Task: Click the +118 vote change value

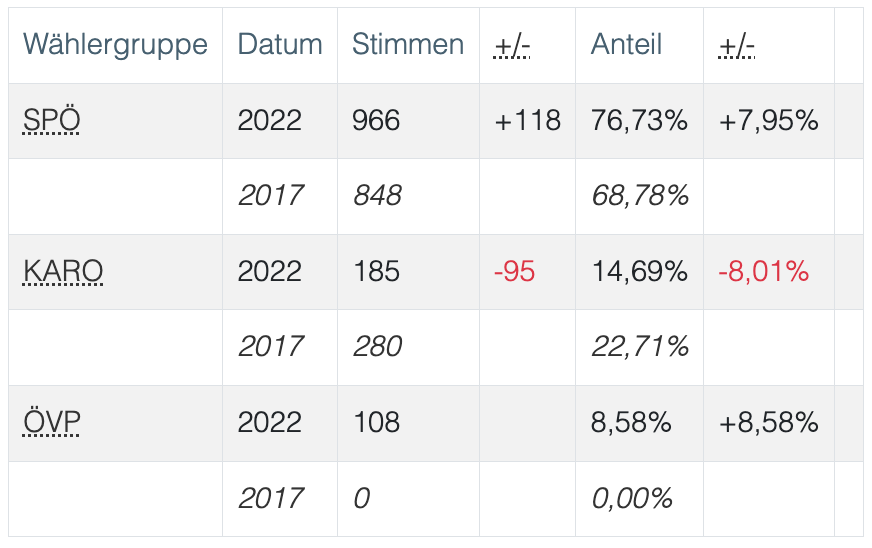Action: 527,121
